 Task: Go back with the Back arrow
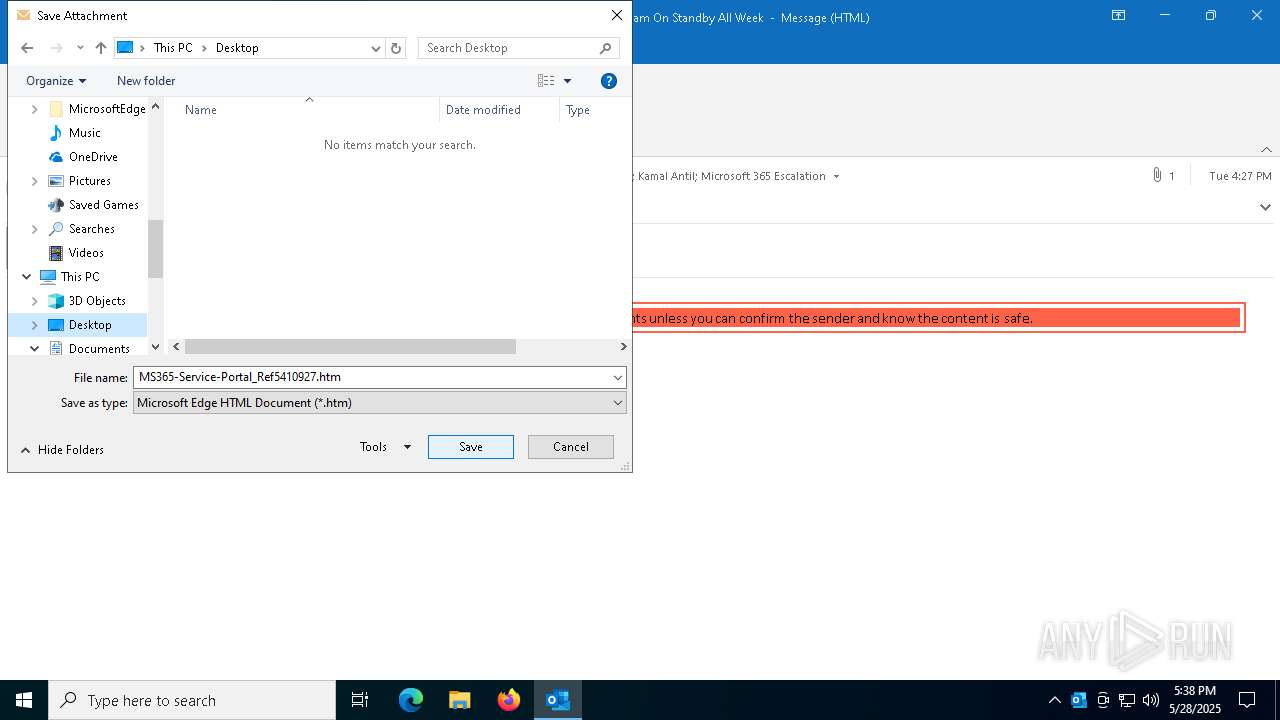click(27, 48)
